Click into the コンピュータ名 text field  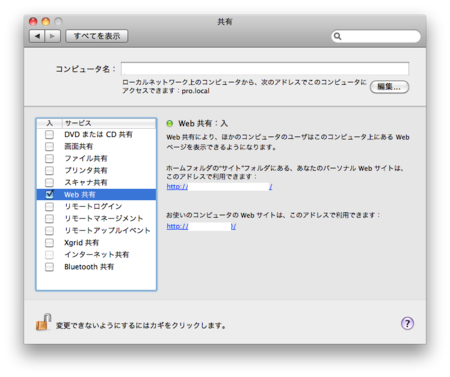pyautogui.click(x=265, y=69)
